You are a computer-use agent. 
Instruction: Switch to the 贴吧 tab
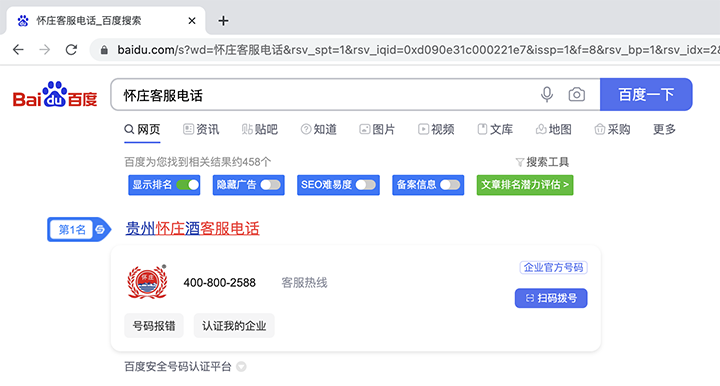coord(260,129)
